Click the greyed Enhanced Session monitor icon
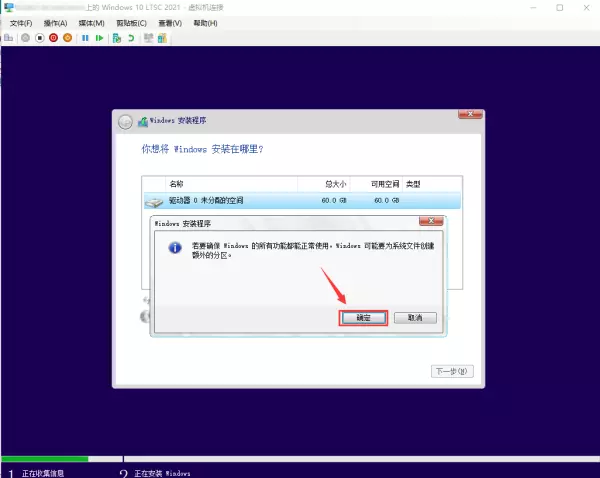 click(148, 38)
